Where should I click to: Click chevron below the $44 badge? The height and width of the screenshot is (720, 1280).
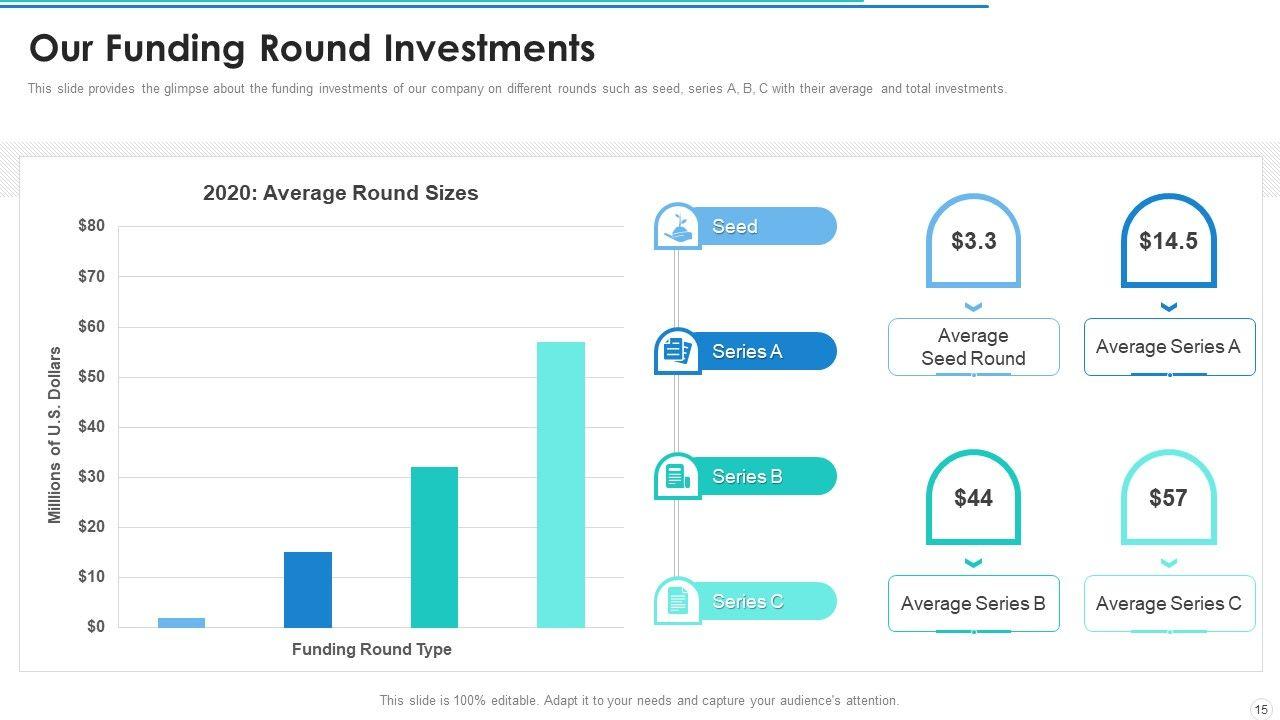tap(973, 563)
